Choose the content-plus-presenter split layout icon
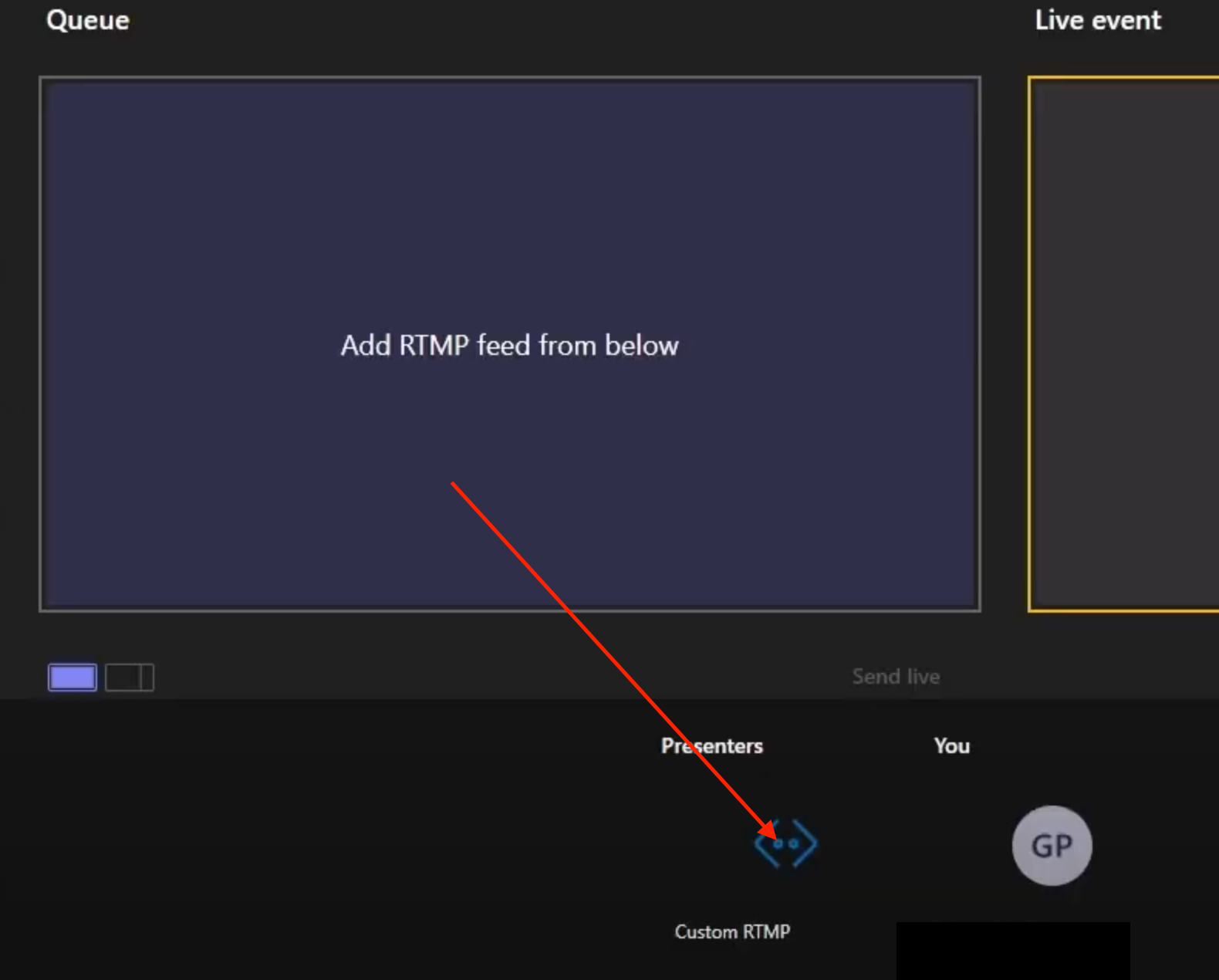 (x=130, y=678)
